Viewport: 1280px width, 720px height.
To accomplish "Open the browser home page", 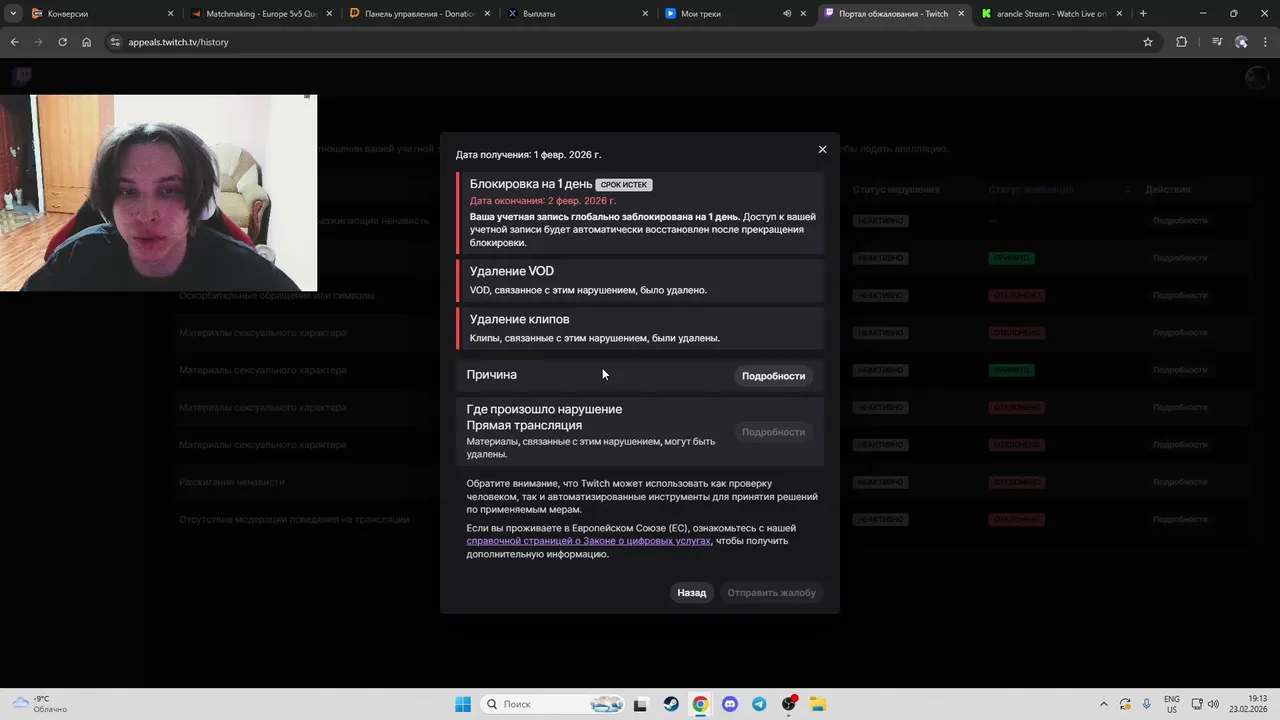I will pos(87,42).
